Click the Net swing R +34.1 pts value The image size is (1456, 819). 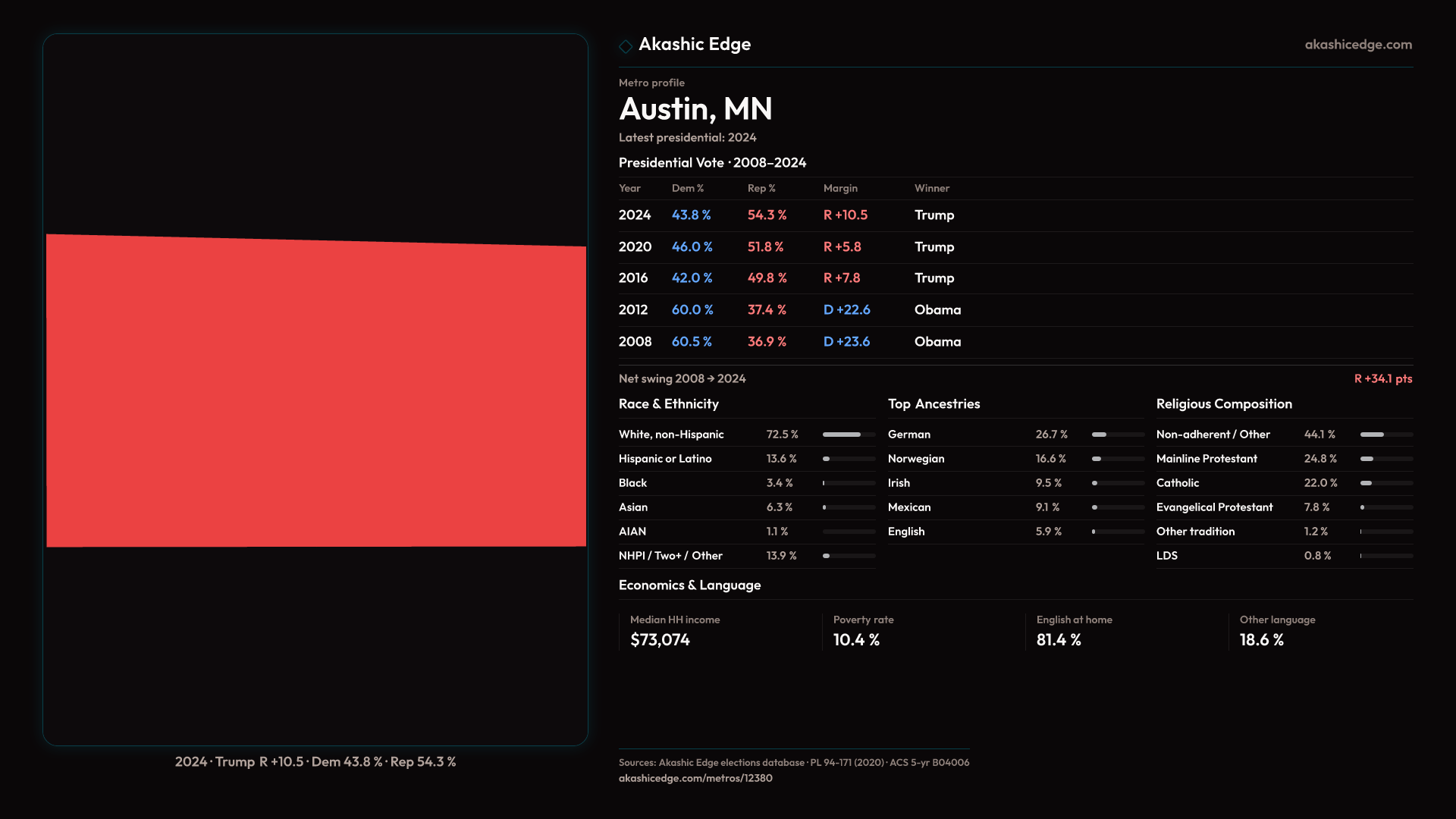1382,378
